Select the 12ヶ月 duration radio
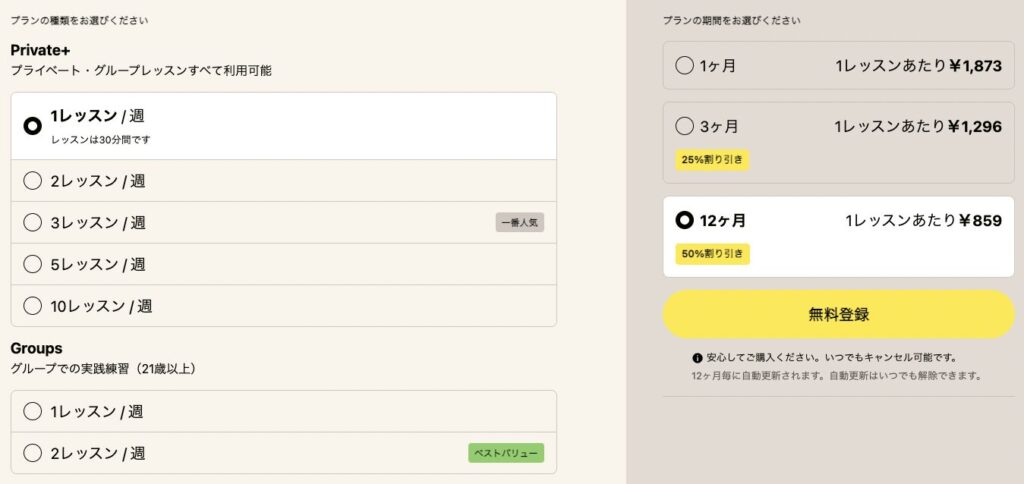 click(684, 221)
